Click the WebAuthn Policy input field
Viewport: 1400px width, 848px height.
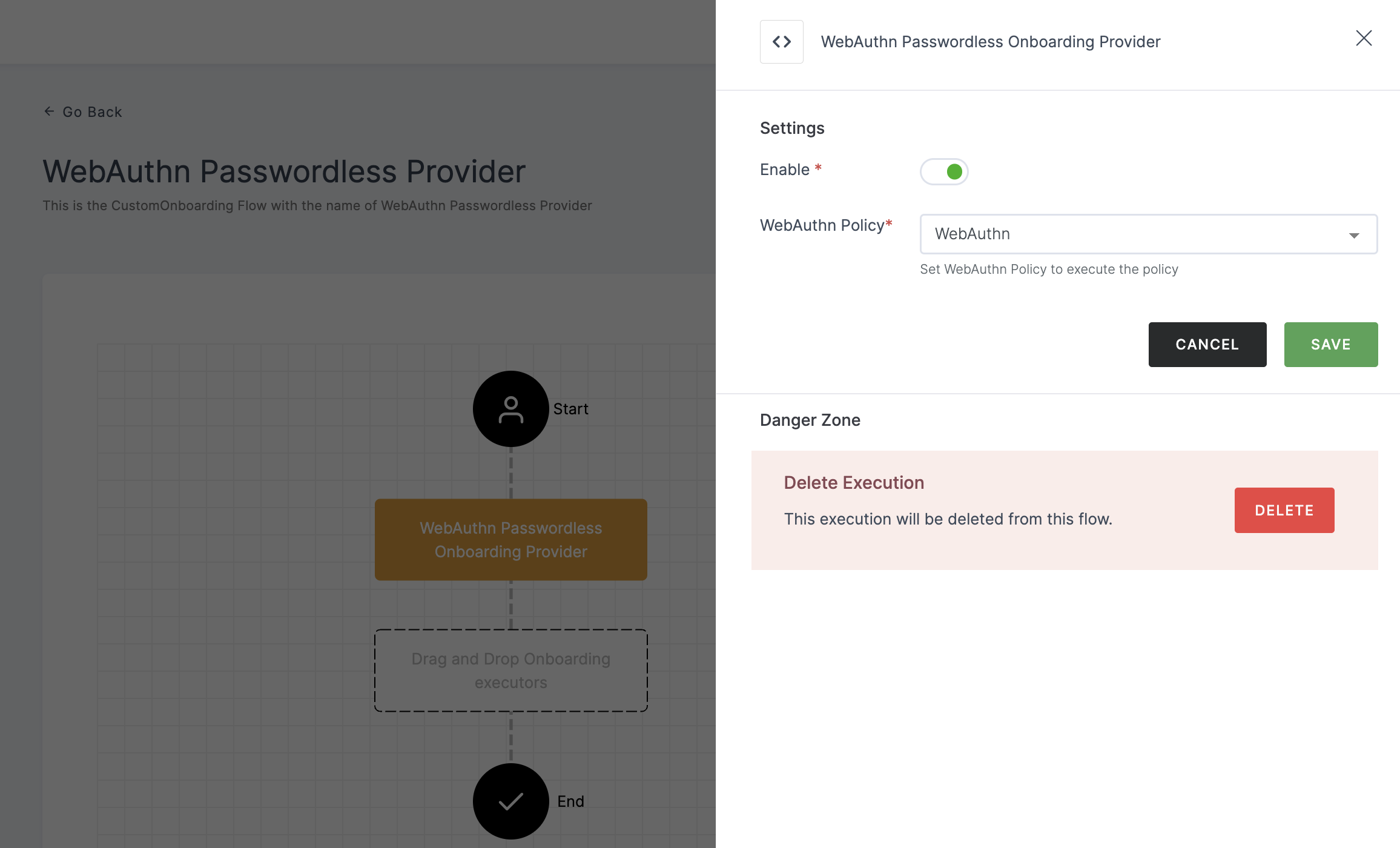click(x=1148, y=233)
